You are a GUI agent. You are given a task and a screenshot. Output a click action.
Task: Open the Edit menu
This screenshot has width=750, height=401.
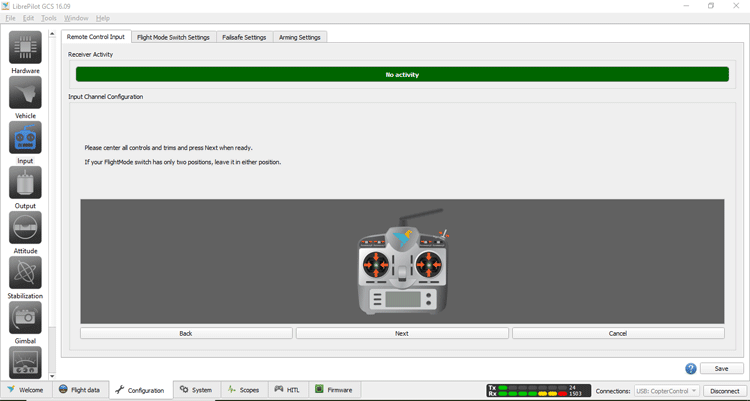(x=28, y=18)
